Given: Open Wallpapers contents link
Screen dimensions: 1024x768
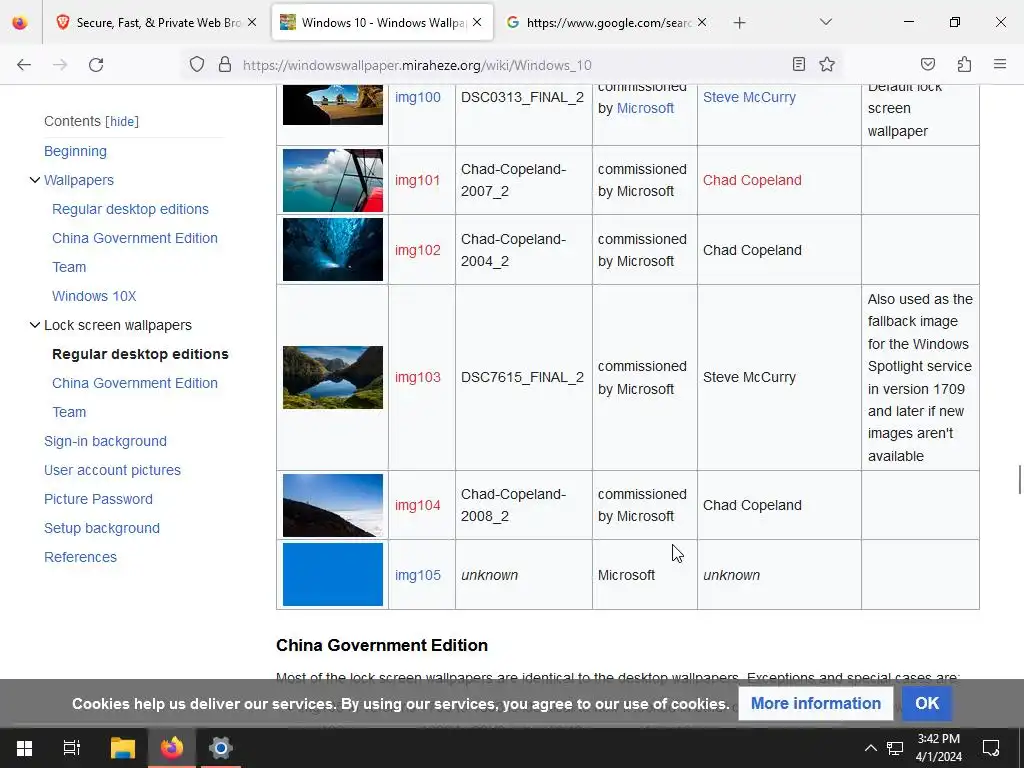Looking at the screenshot, I should pos(79,180).
